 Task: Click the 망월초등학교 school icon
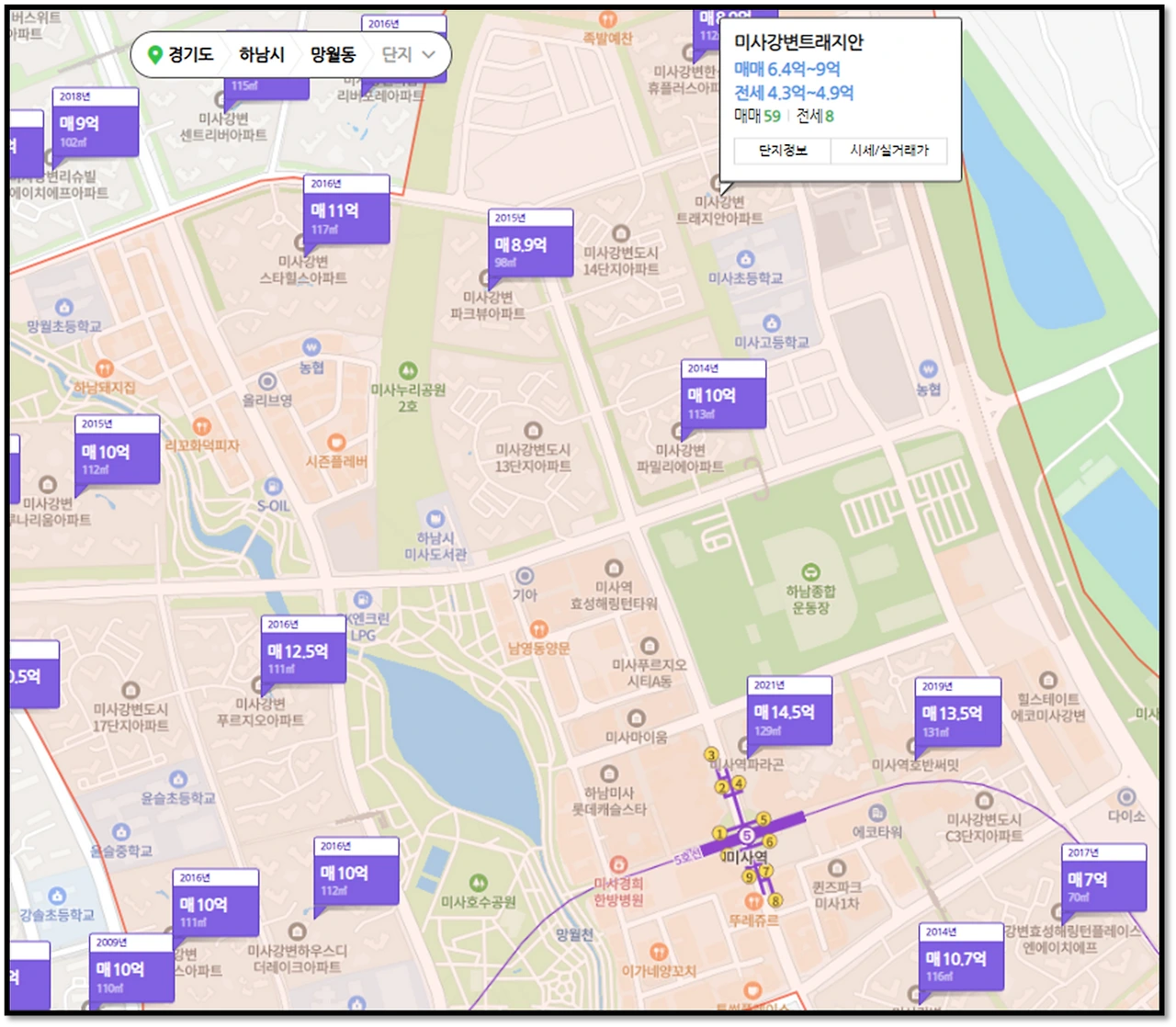[x=63, y=307]
